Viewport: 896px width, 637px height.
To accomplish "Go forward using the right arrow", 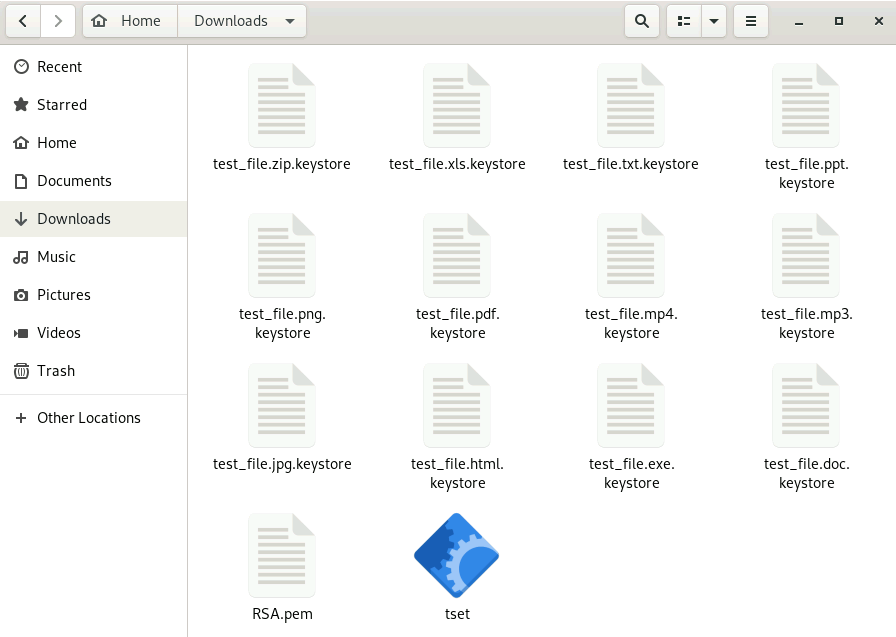I will tap(58, 21).
